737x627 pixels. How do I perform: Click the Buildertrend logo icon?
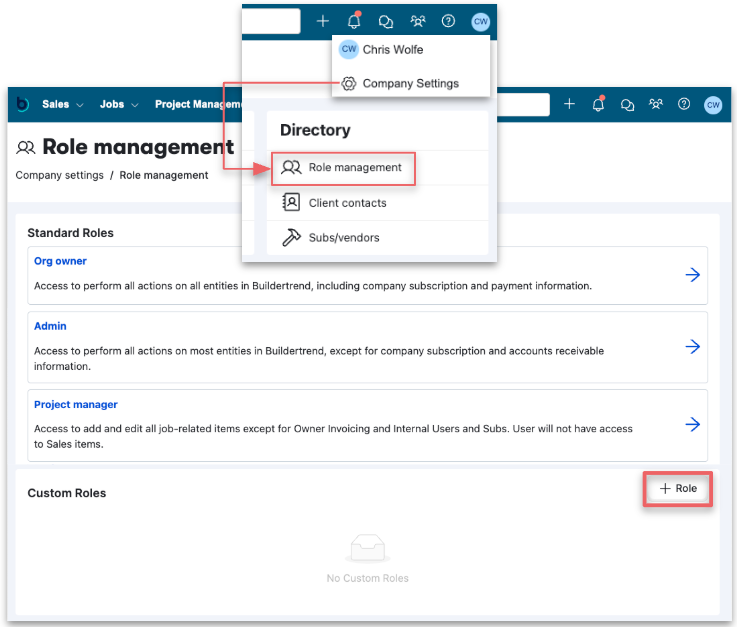(x=23, y=104)
